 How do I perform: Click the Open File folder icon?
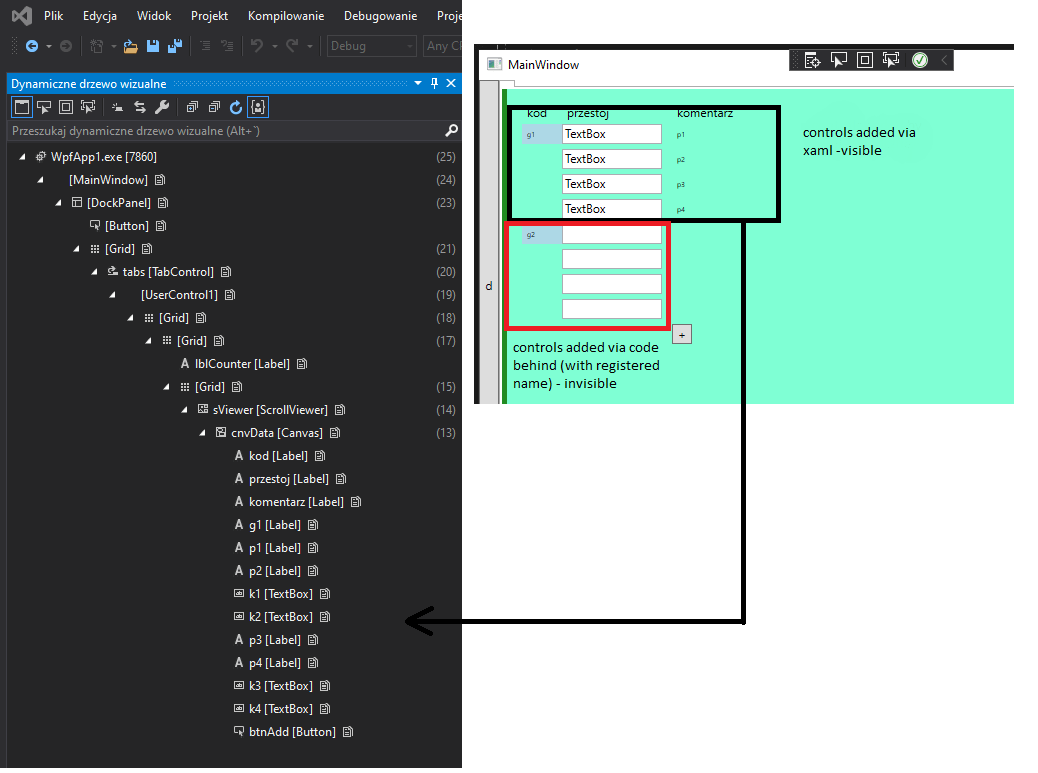(x=131, y=46)
